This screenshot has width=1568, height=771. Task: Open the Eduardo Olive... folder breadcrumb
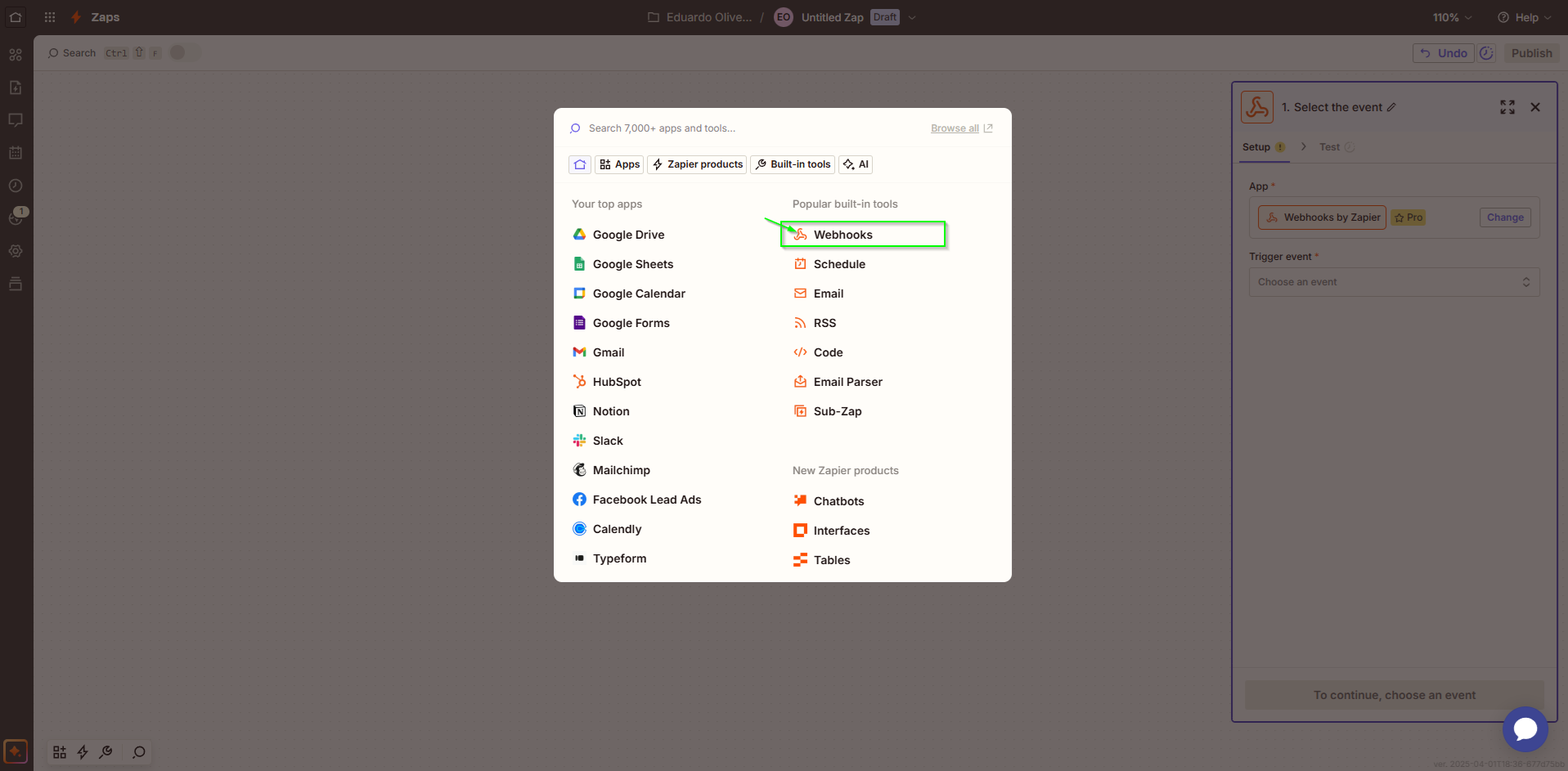[699, 17]
